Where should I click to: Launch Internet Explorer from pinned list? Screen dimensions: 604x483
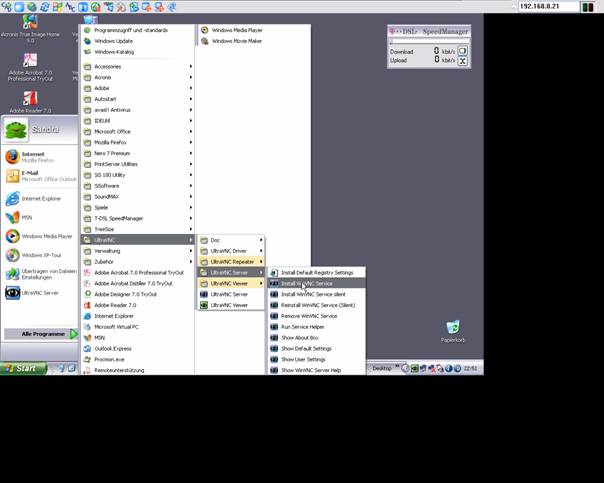point(33,198)
